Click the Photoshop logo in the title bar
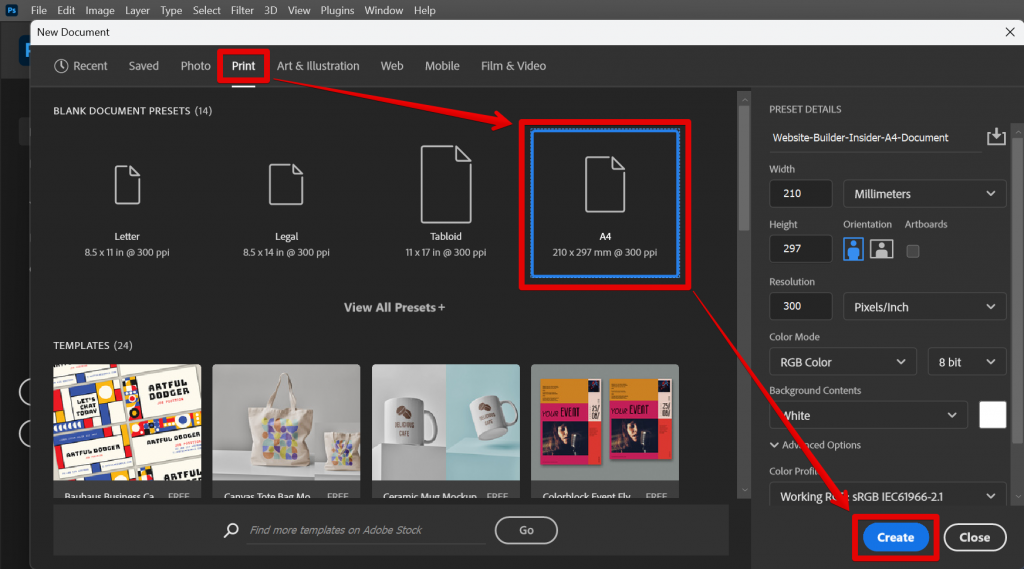This screenshot has height=569, width=1024. [12, 10]
